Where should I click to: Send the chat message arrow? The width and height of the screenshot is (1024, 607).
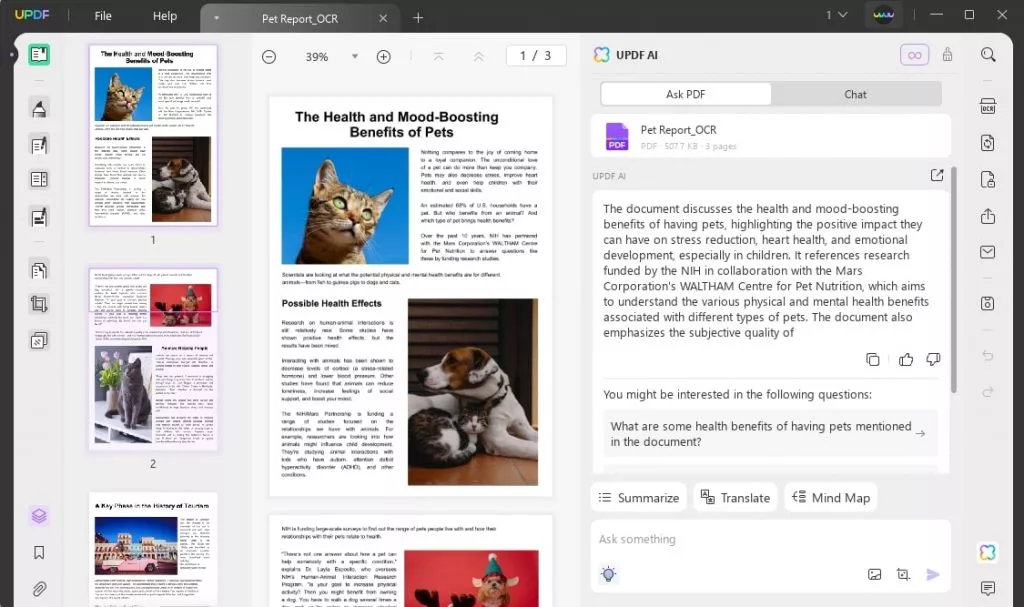(x=933, y=574)
